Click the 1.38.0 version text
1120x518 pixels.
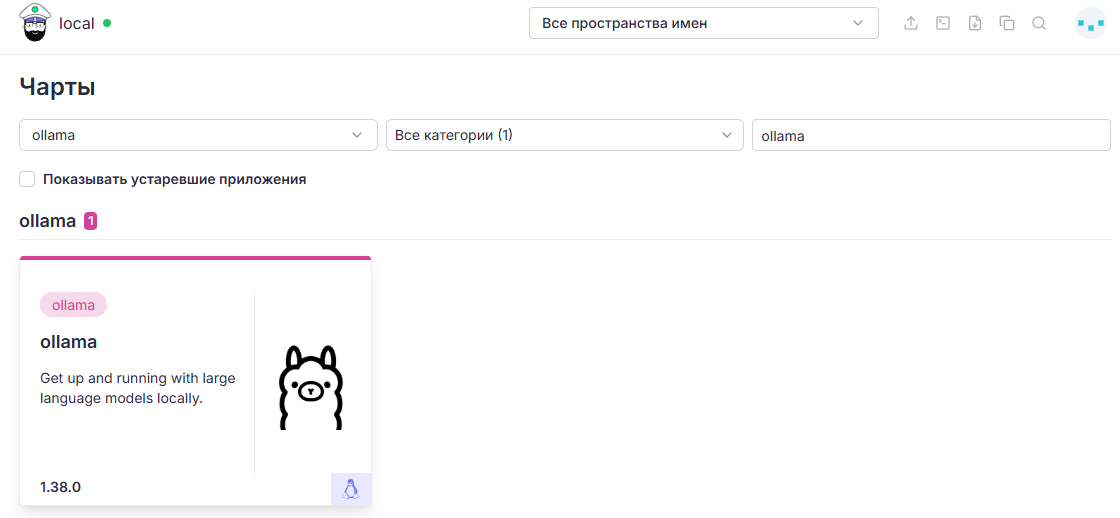tap(61, 487)
